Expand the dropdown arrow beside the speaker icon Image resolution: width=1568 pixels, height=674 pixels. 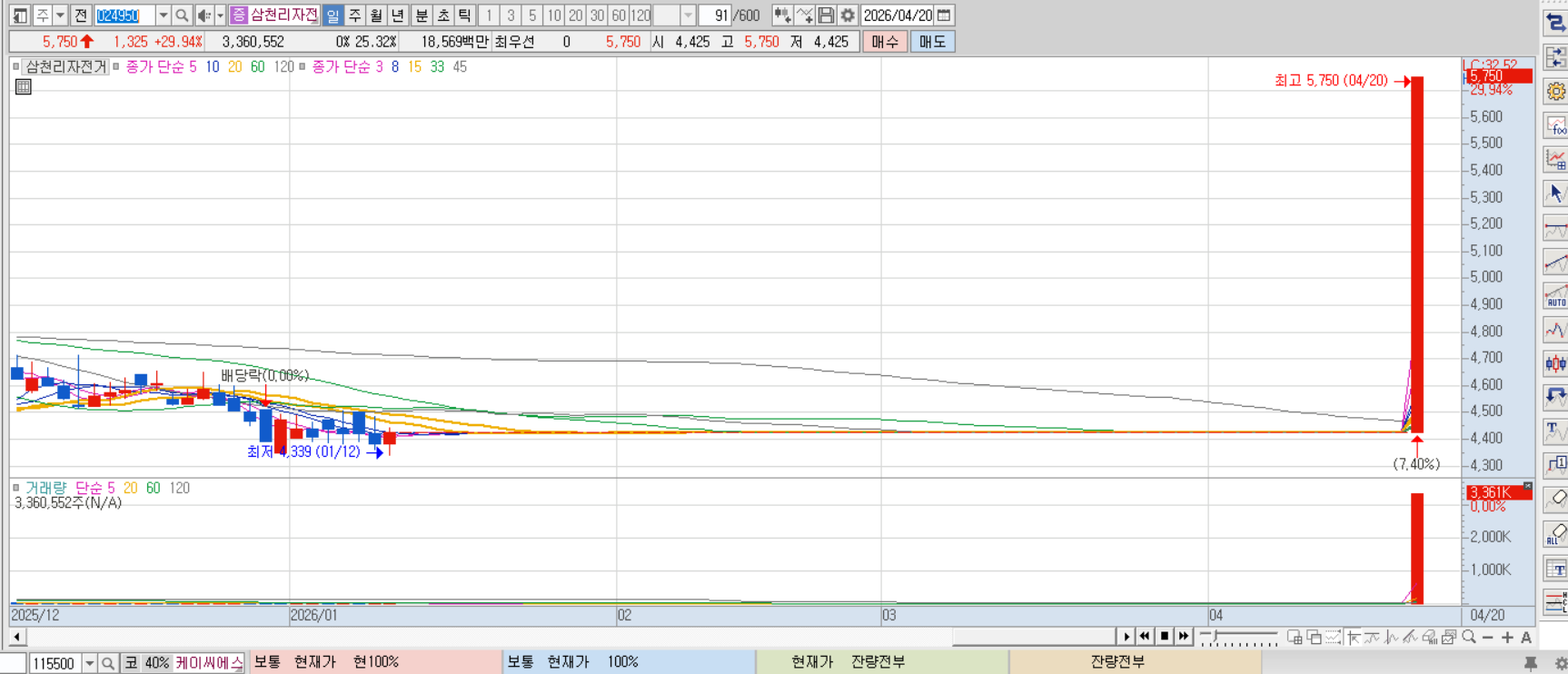[x=220, y=15]
